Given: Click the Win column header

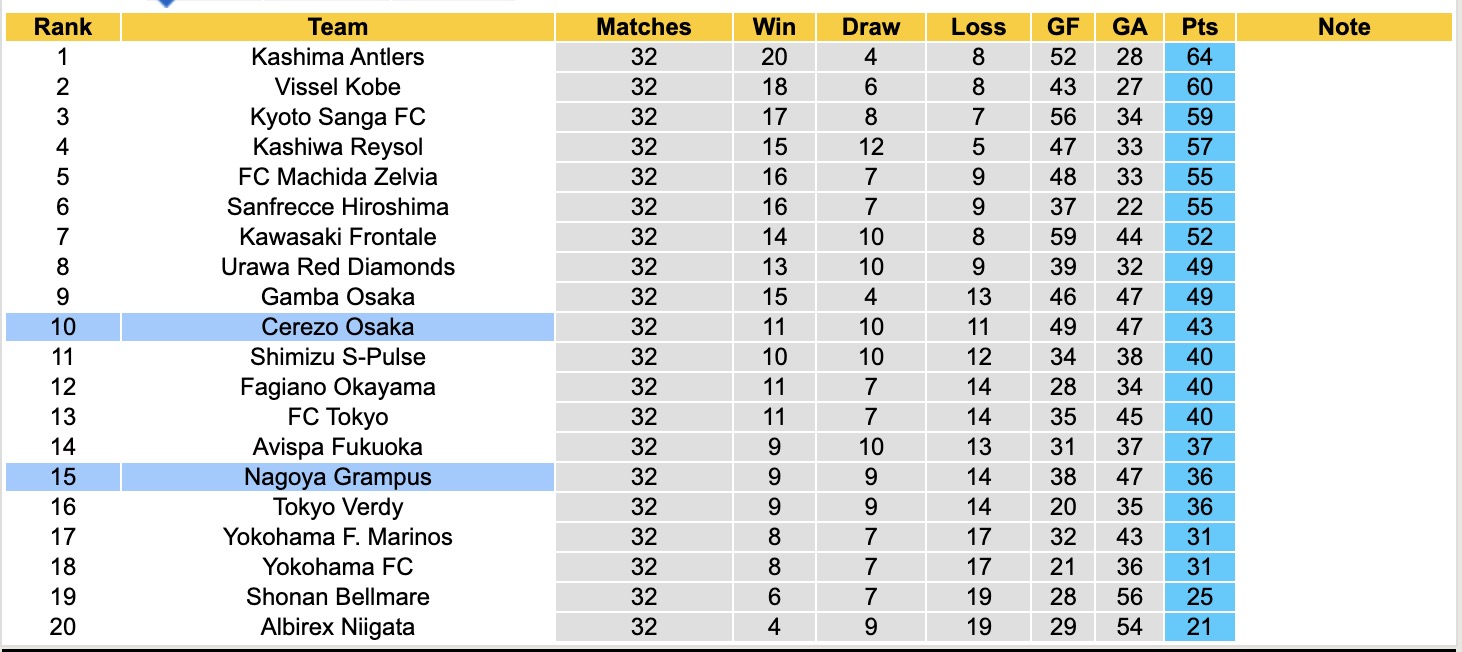Looking at the screenshot, I should (x=775, y=27).
